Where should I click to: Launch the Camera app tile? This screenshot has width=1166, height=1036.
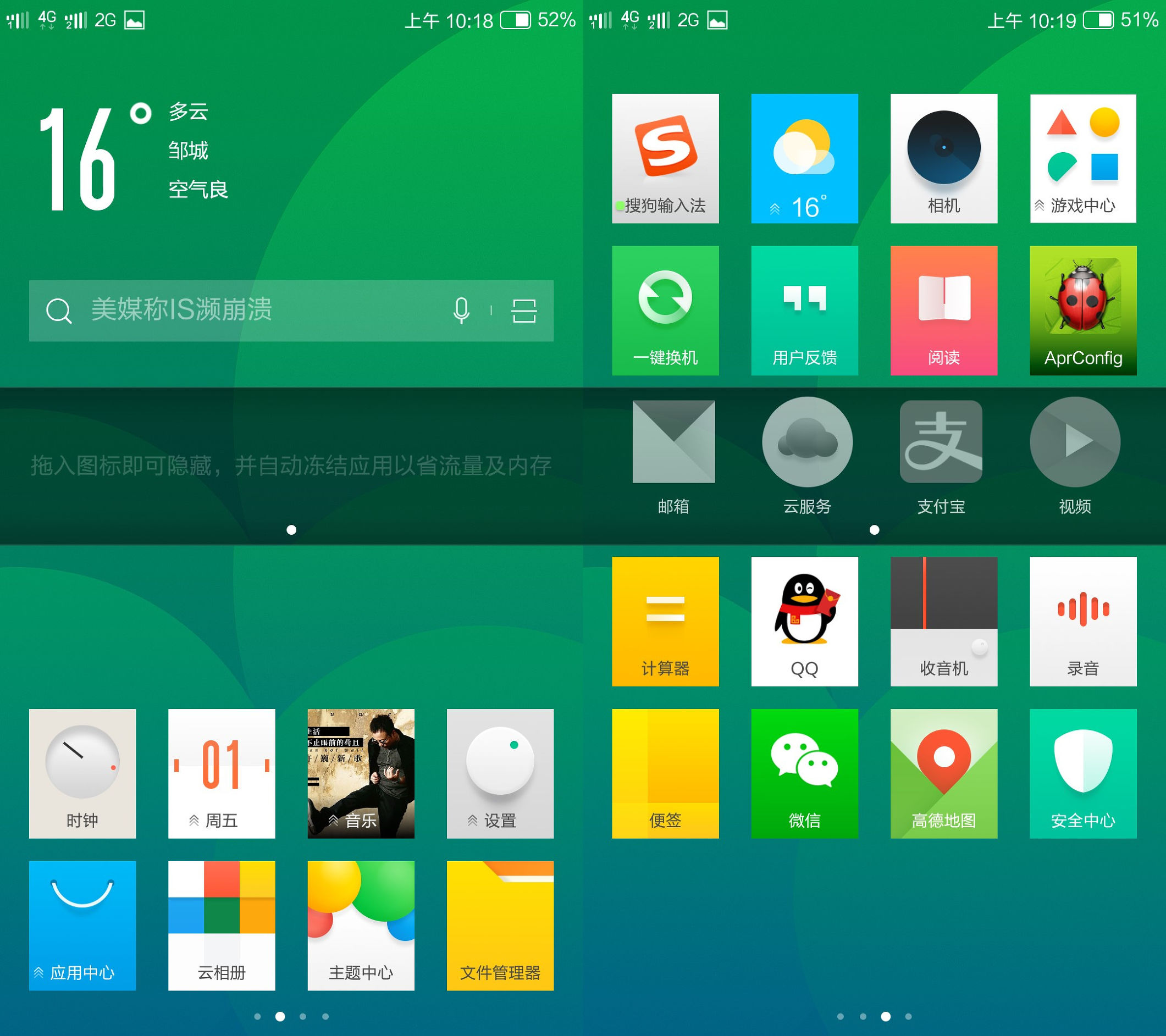pyautogui.click(x=943, y=158)
